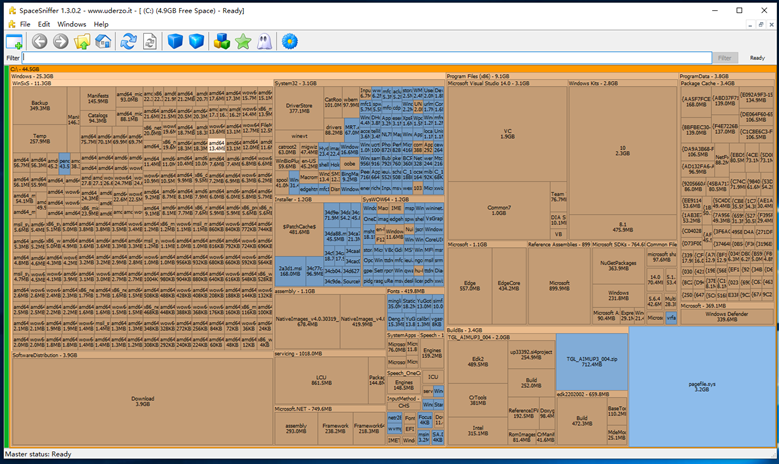This screenshot has height=464, width=779.
Task: Click the child window icon beside File menu
Action: tap(11, 24)
